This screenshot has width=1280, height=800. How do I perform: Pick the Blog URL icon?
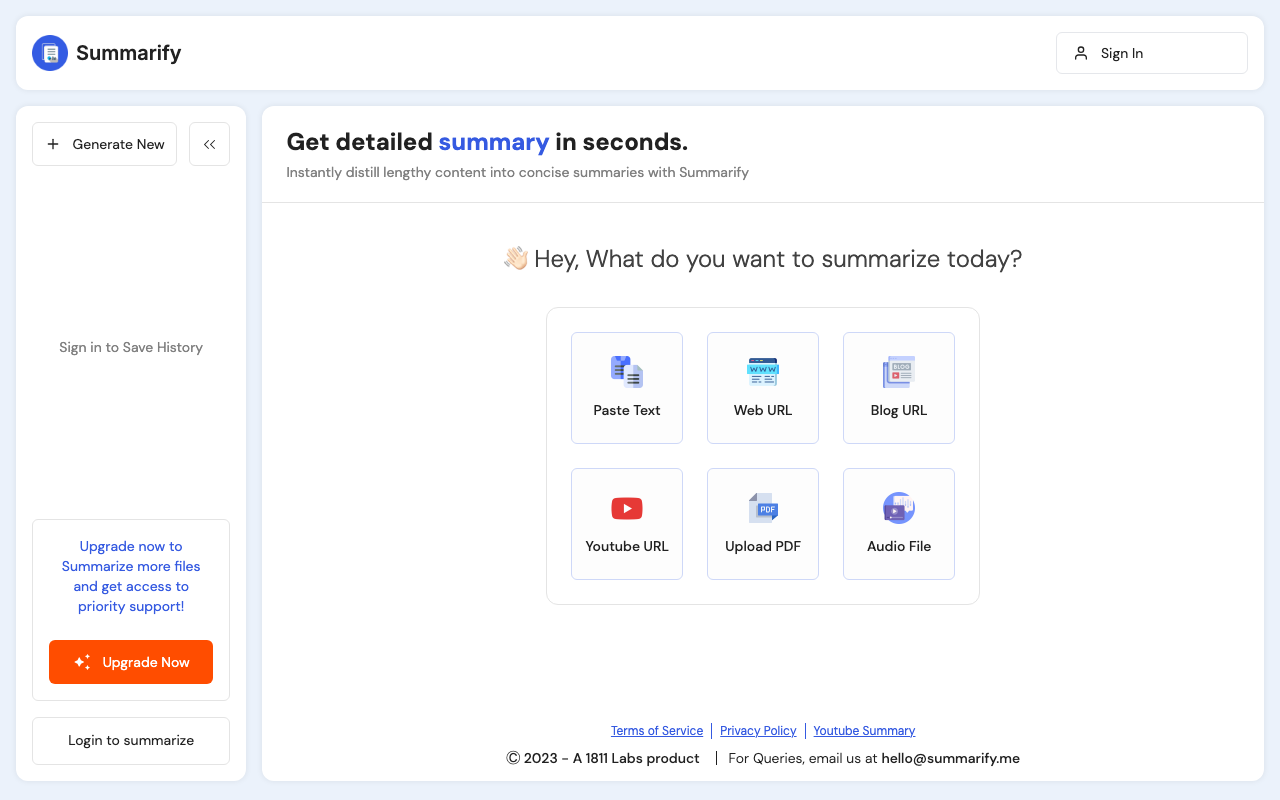pyautogui.click(x=899, y=372)
